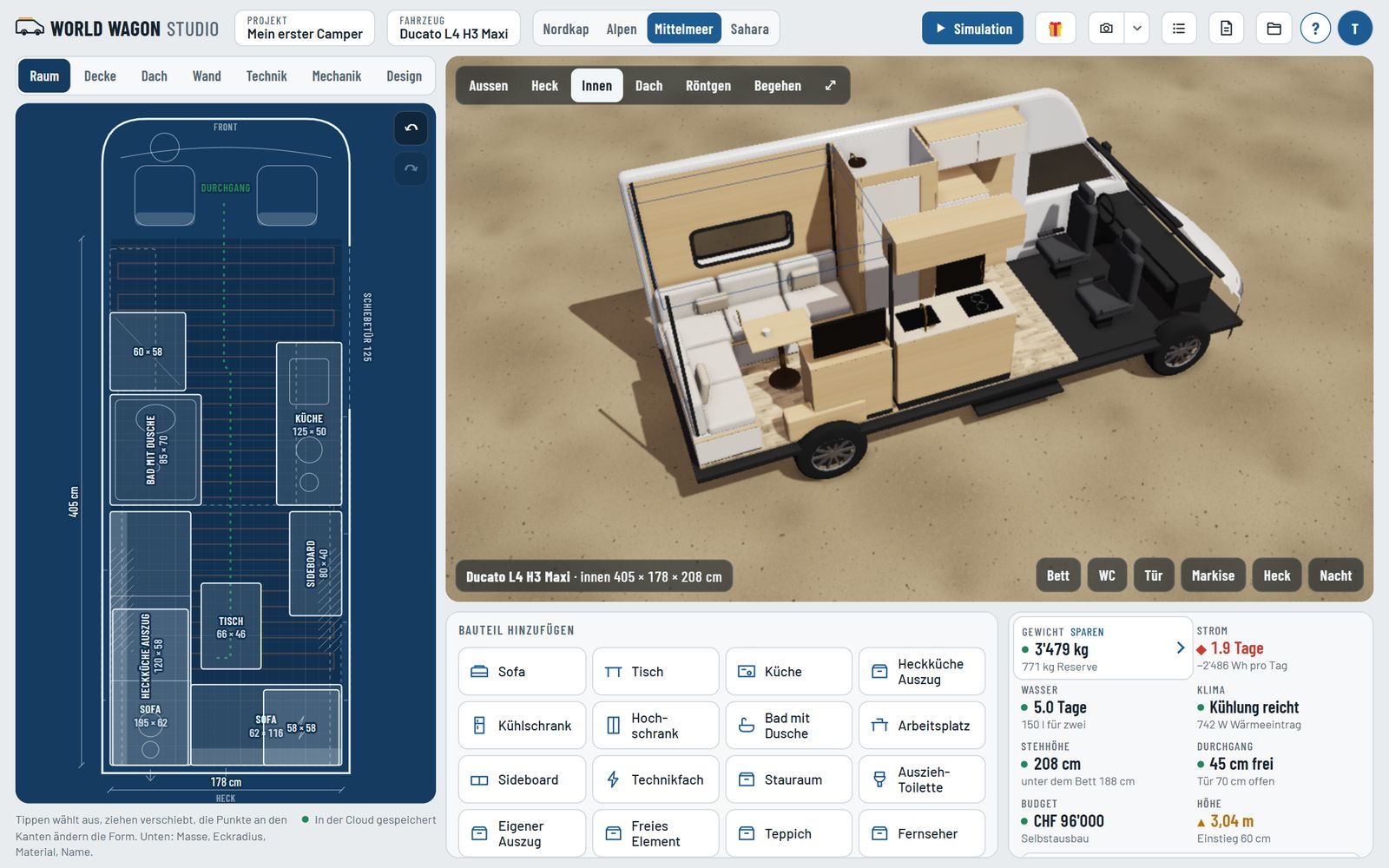This screenshot has width=1389, height=868.
Task: Select the Sideboard block in floorplan
Action: tap(315, 563)
